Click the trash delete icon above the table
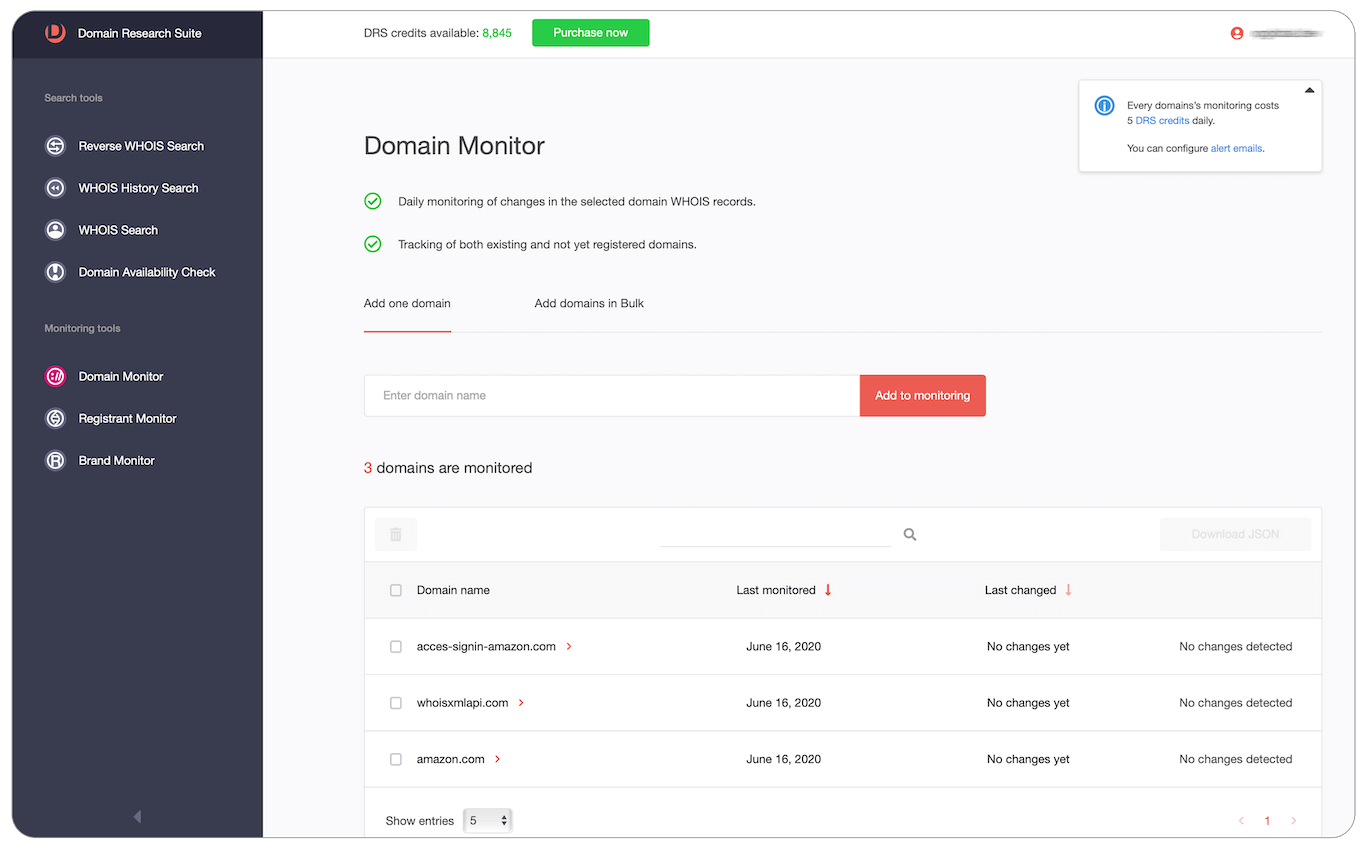Viewport: 1366px width, 850px height. coord(396,534)
